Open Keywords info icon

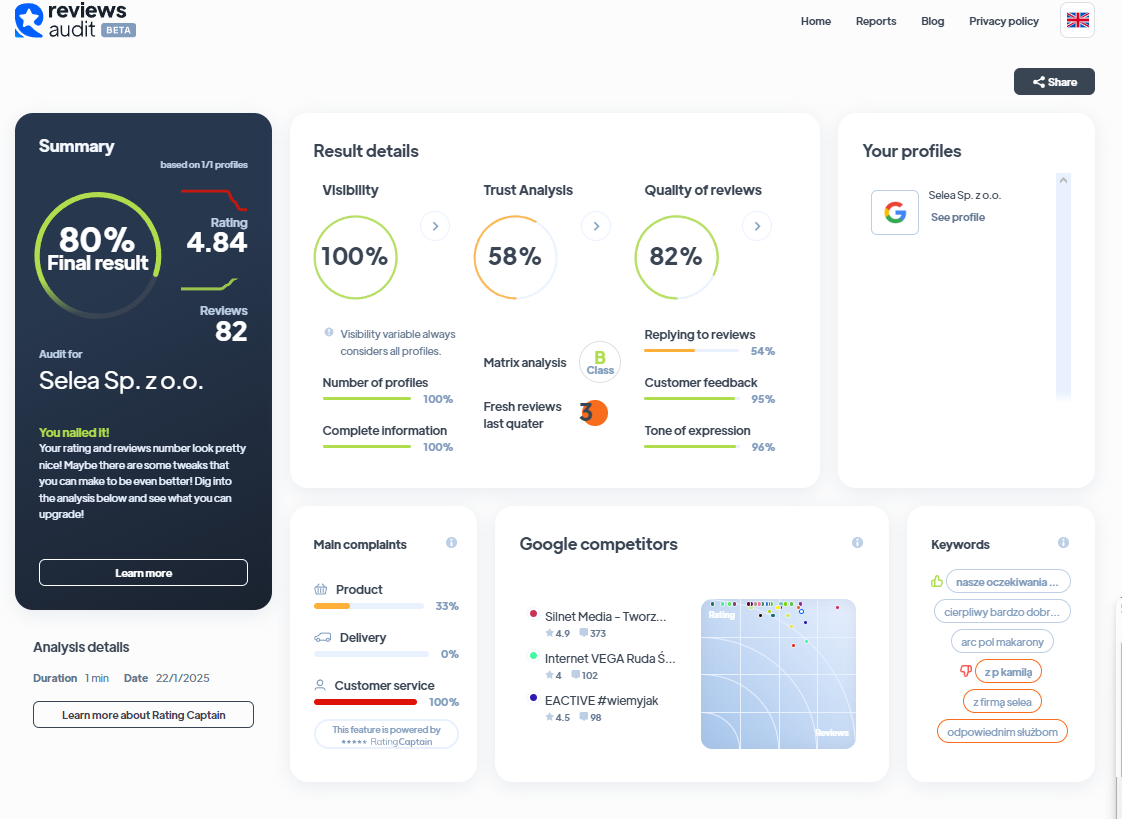click(1063, 543)
